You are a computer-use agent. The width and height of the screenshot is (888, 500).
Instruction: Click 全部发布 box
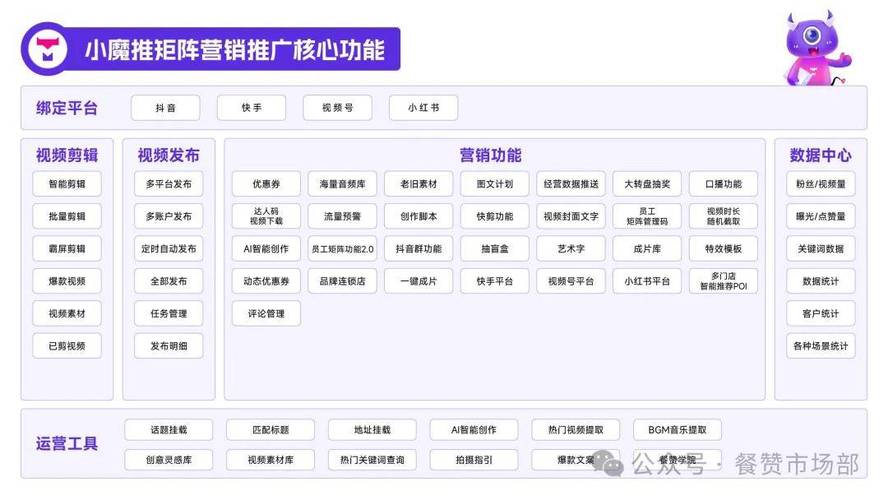169,281
